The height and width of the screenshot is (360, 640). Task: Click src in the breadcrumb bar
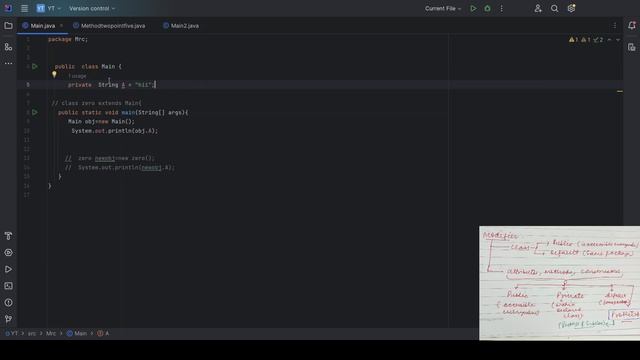click(x=32, y=333)
